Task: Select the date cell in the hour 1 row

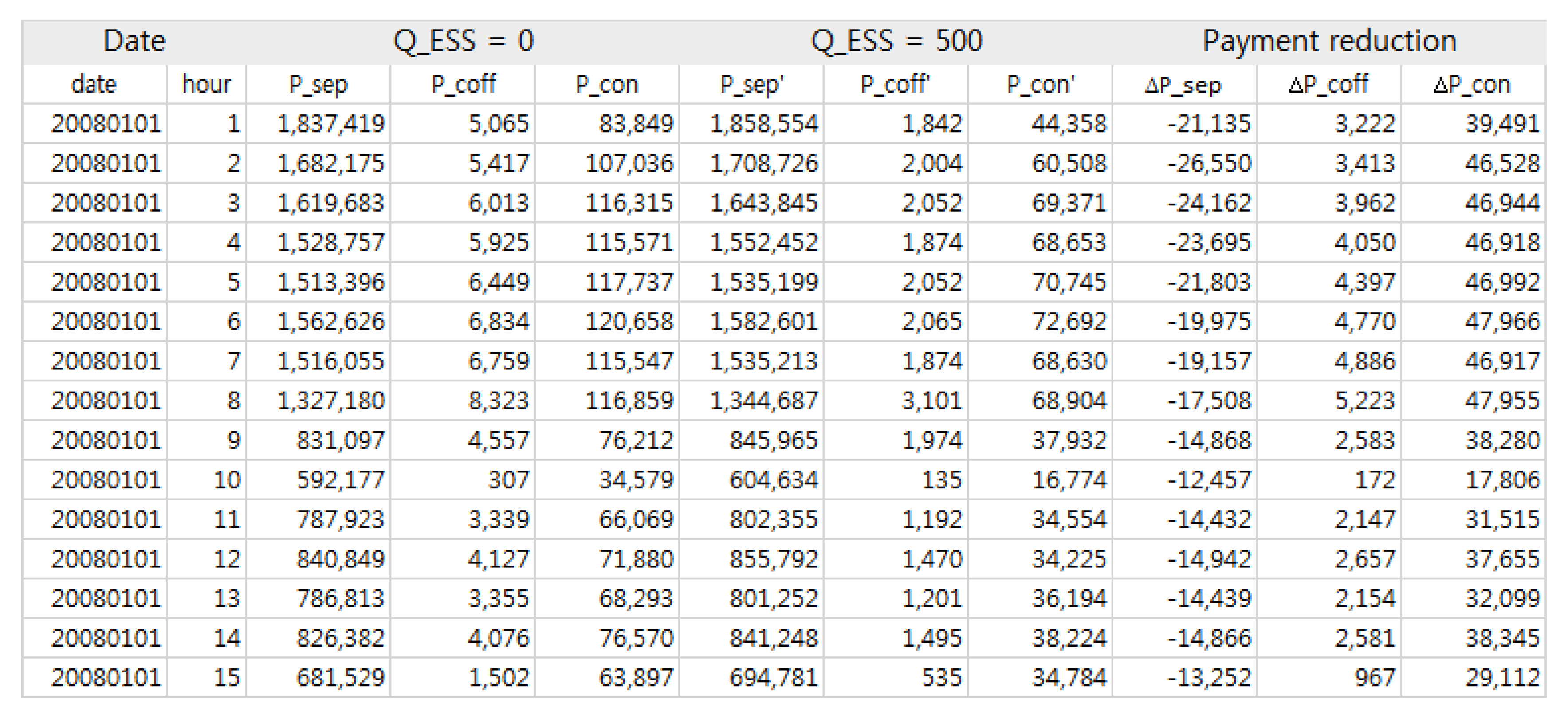Action: [x=106, y=124]
